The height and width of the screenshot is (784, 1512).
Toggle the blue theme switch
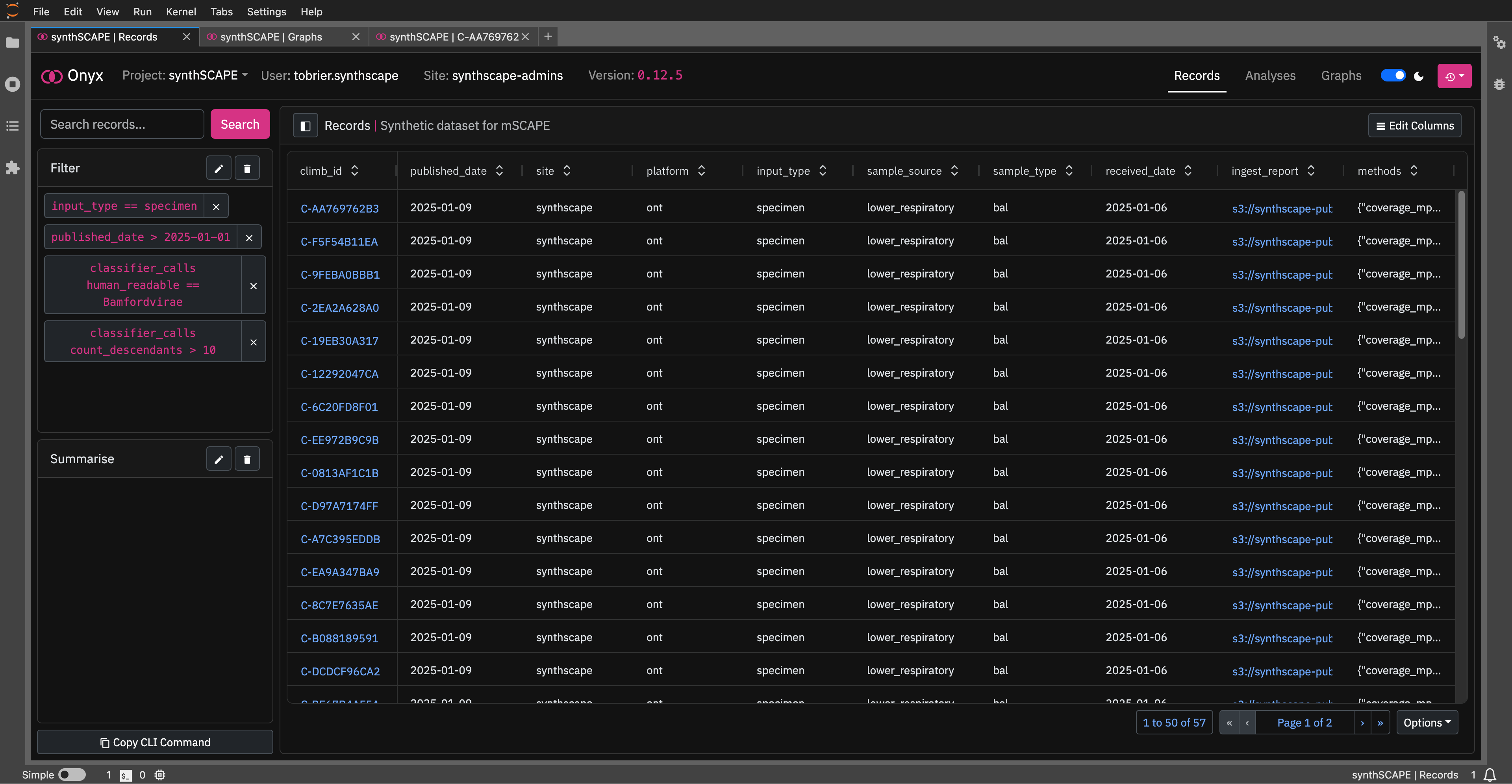pos(1393,76)
